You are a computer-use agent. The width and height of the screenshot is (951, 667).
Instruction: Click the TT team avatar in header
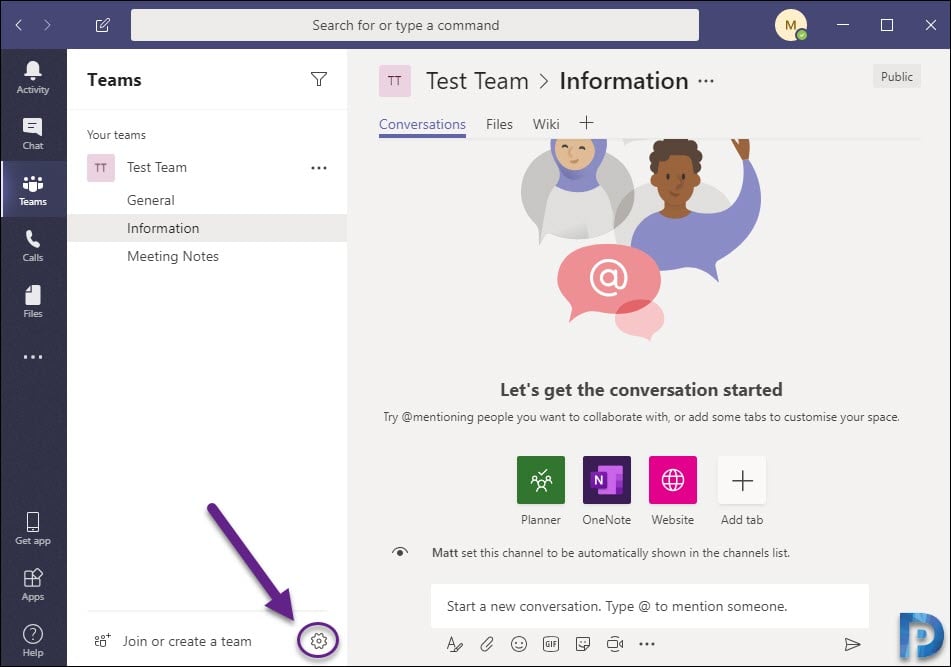[x=395, y=81]
